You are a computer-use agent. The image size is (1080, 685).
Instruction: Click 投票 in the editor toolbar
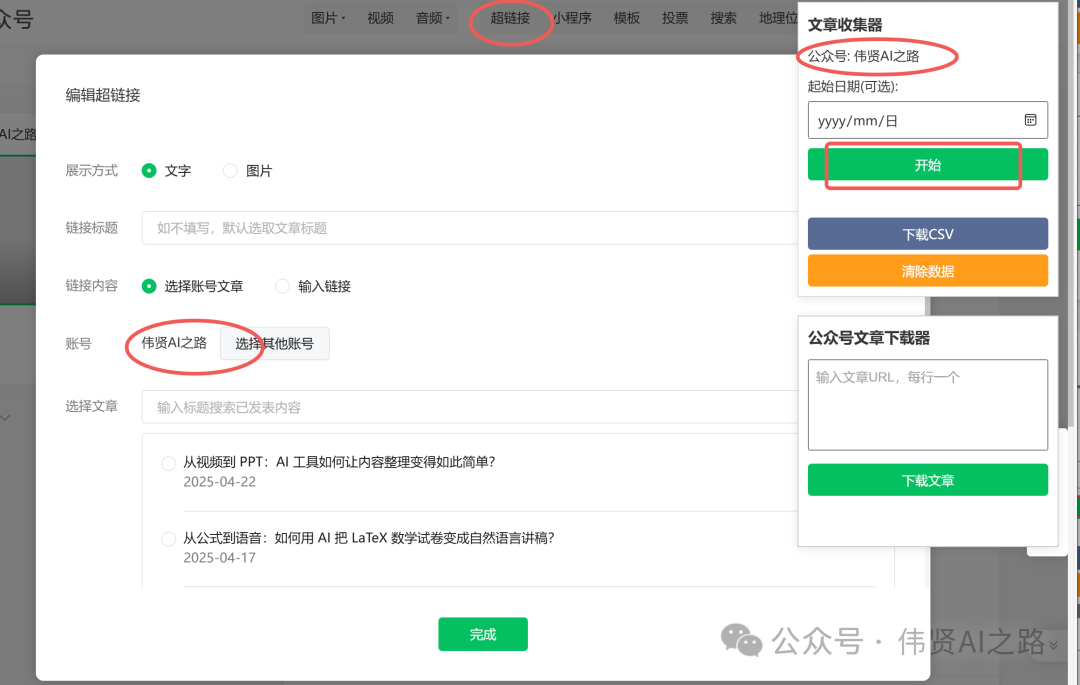(675, 18)
